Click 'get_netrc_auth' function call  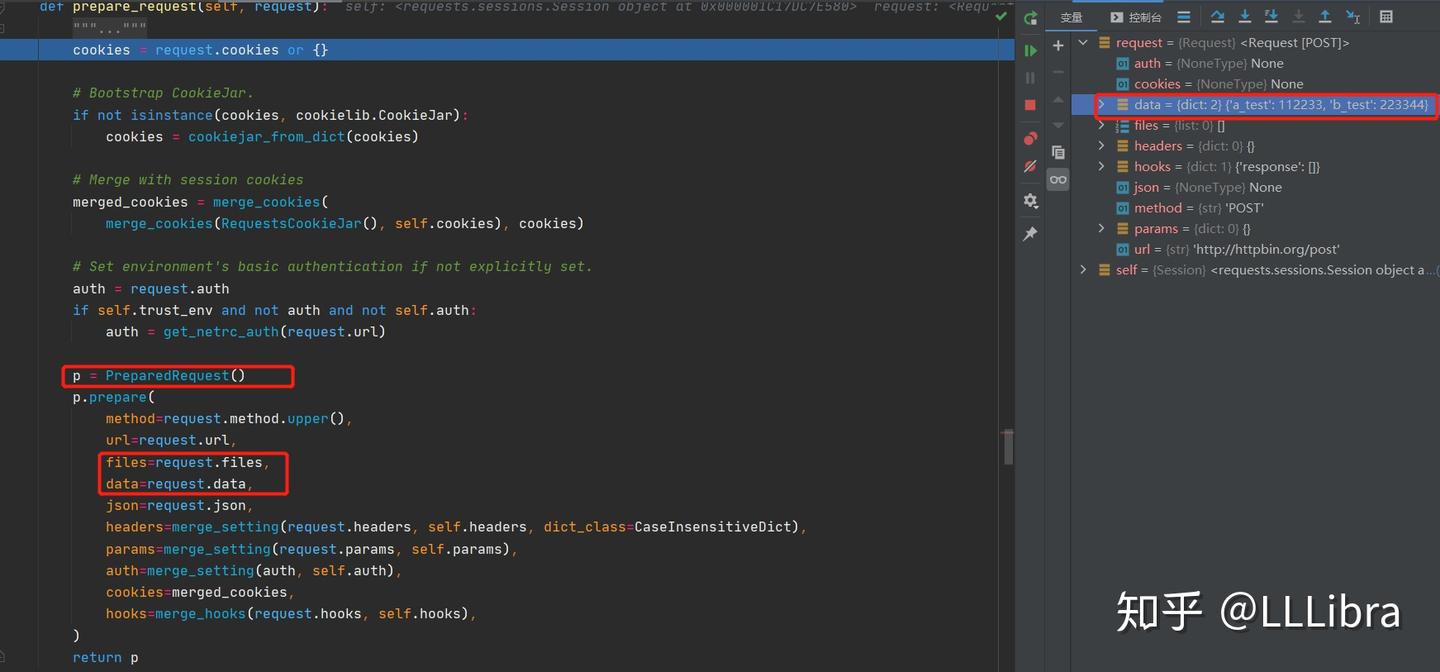click(221, 332)
